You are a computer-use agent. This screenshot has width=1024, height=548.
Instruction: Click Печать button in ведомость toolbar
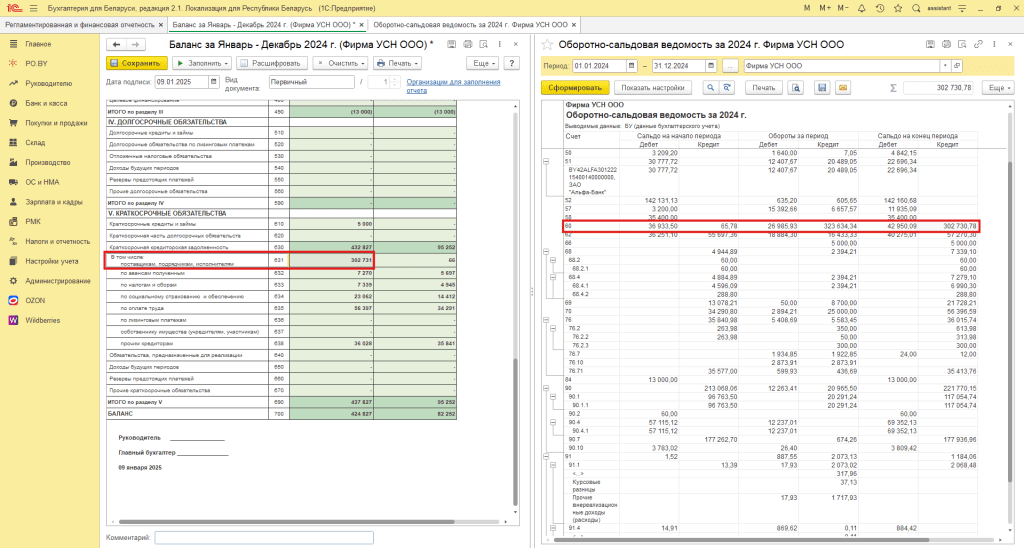tap(763, 88)
